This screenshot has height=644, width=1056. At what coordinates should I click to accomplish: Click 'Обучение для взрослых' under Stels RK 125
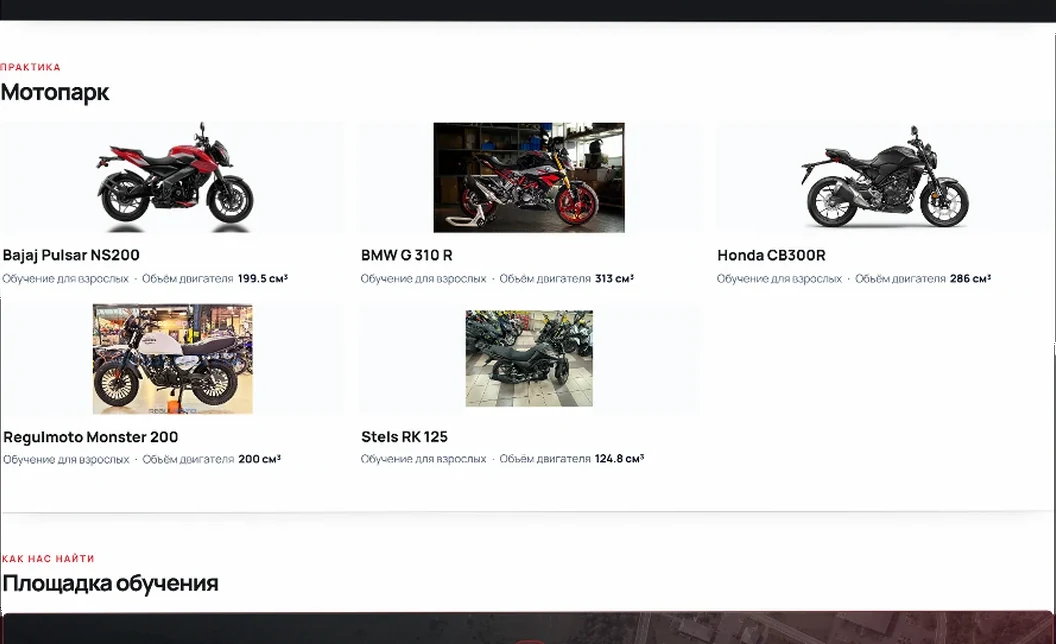coord(423,459)
